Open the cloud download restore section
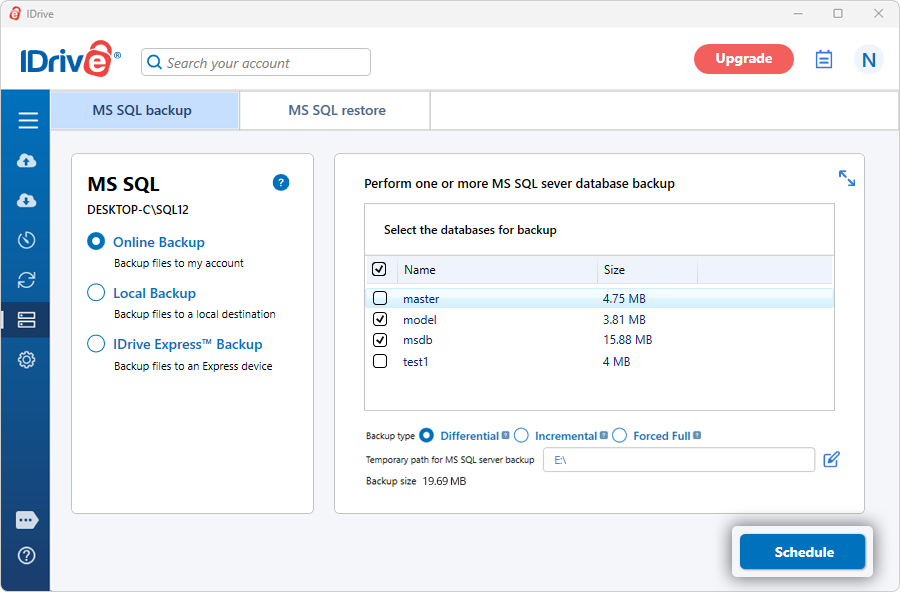Viewport: 900px width, 592px height. pos(26,200)
